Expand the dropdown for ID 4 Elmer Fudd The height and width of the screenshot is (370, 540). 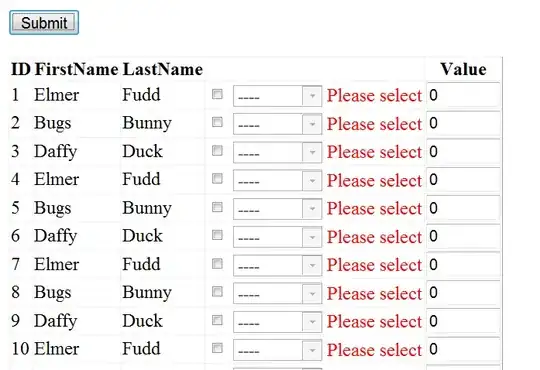278,181
